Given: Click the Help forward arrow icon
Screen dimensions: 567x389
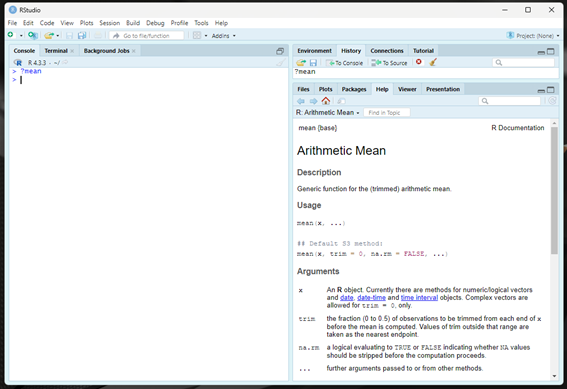Looking at the screenshot, I should coord(313,101).
